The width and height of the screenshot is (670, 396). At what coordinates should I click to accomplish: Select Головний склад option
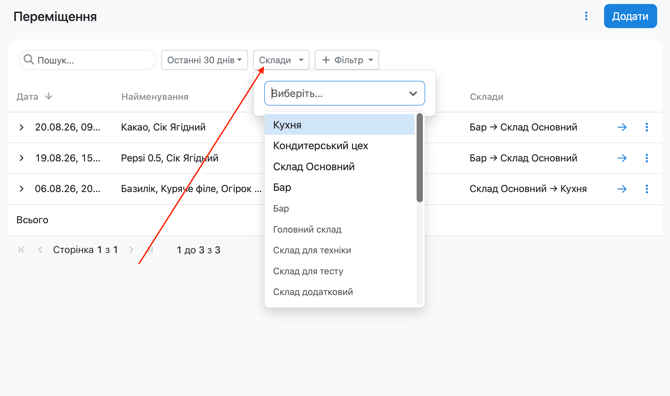click(x=340, y=229)
